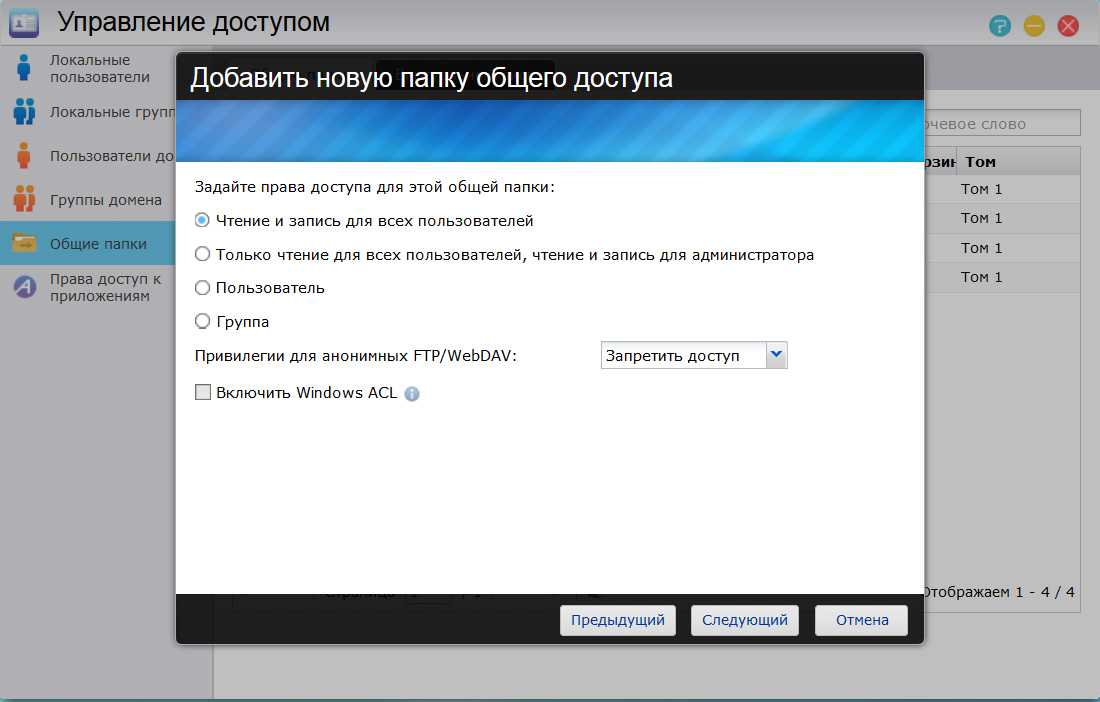Screen dimensions: 1100x702
Task: Click the Local Groups sidebar icon
Action: pyautogui.click(x=24, y=112)
